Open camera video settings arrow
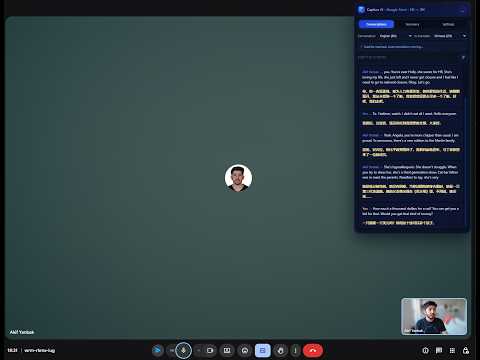 point(199,350)
